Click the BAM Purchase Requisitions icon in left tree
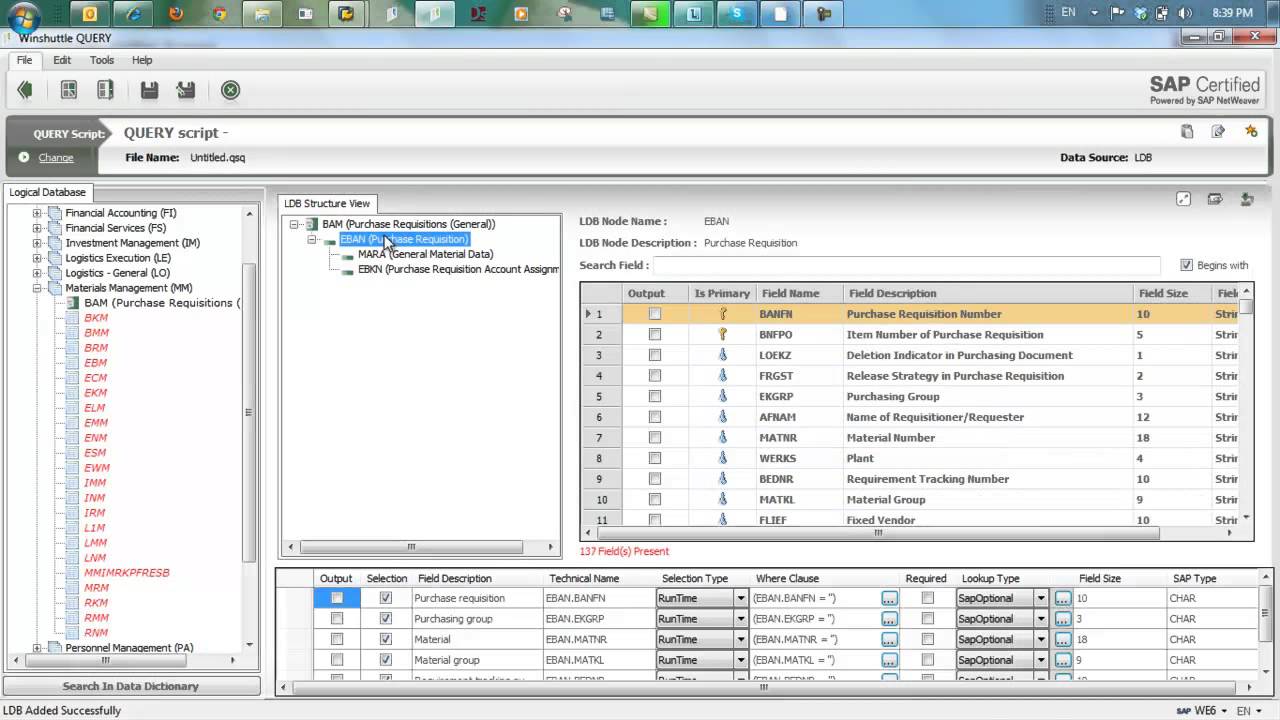1280x720 pixels. tap(74, 303)
